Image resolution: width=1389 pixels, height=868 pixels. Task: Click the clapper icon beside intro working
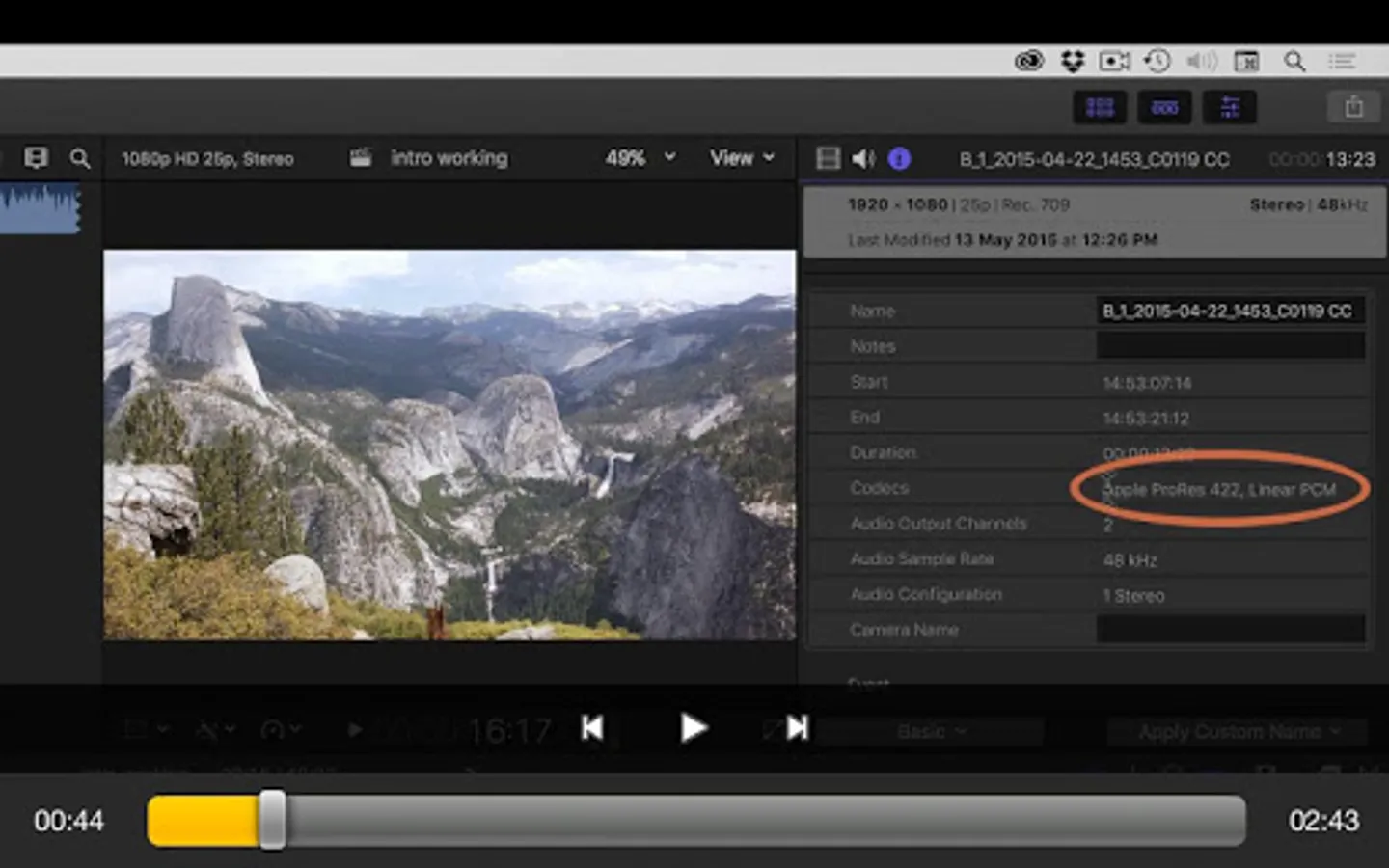361,158
